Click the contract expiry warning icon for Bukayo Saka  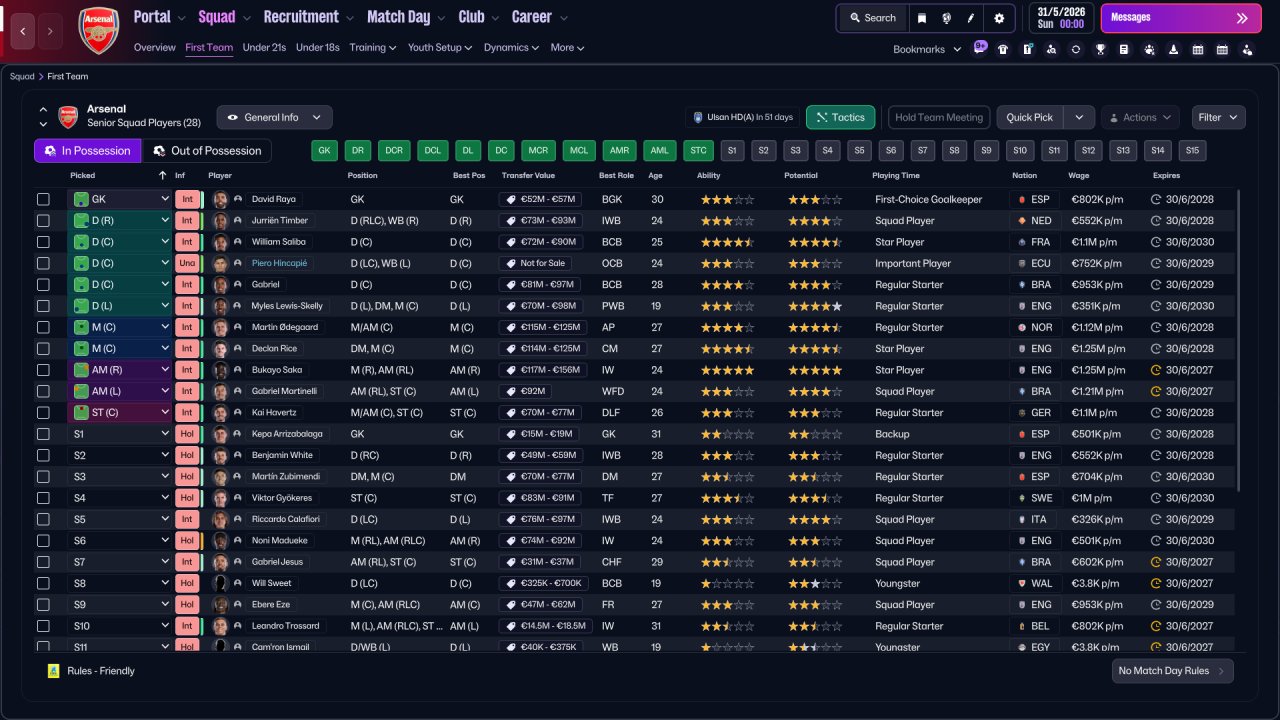[x=1156, y=370]
